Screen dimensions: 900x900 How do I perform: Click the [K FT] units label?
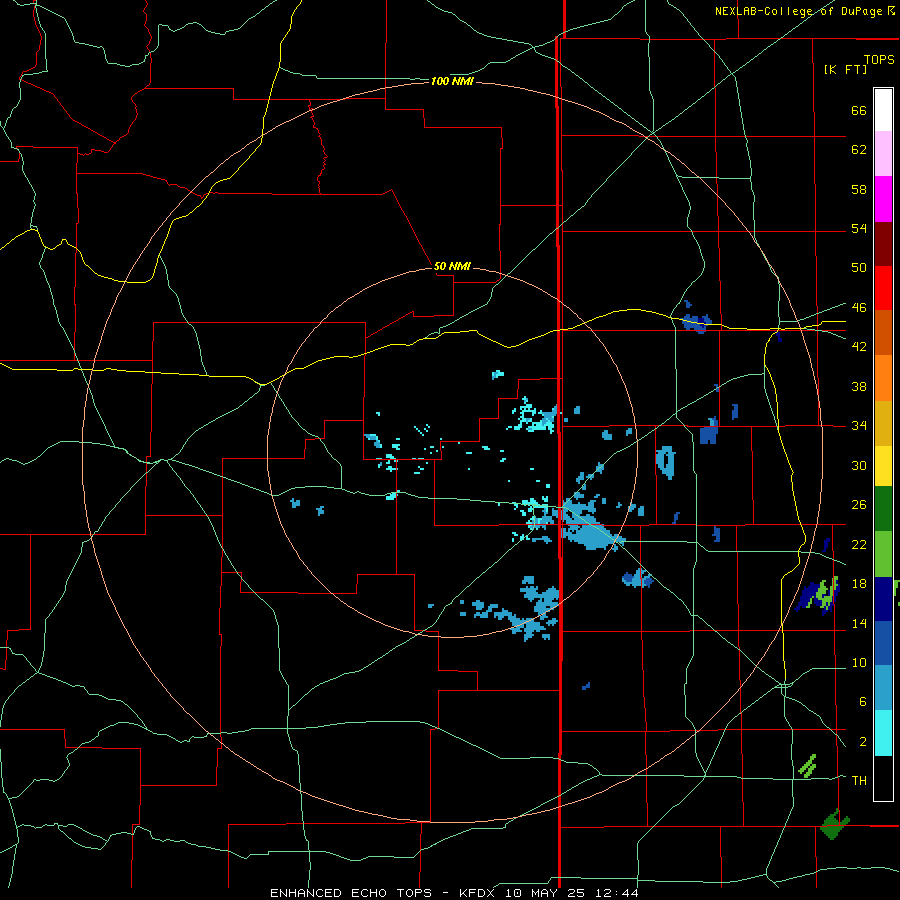tap(845, 69)
